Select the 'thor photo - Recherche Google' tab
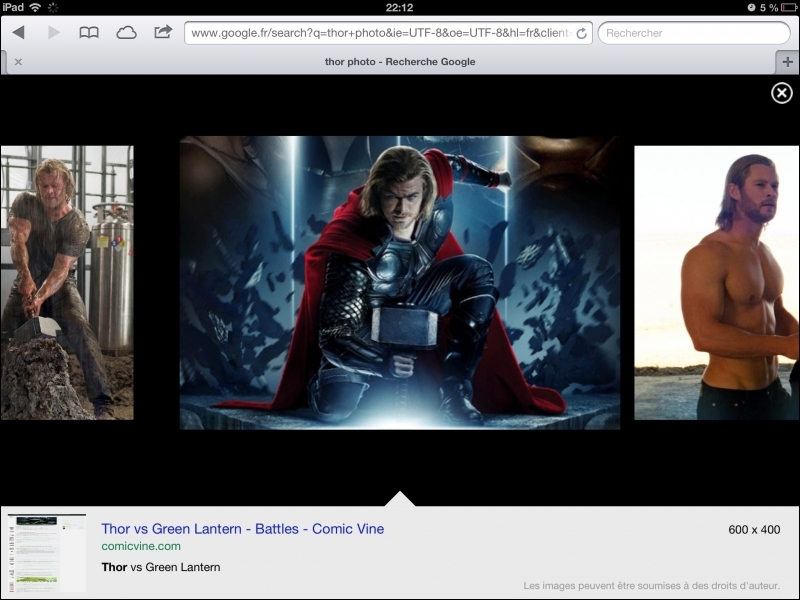 pos(400,62)
